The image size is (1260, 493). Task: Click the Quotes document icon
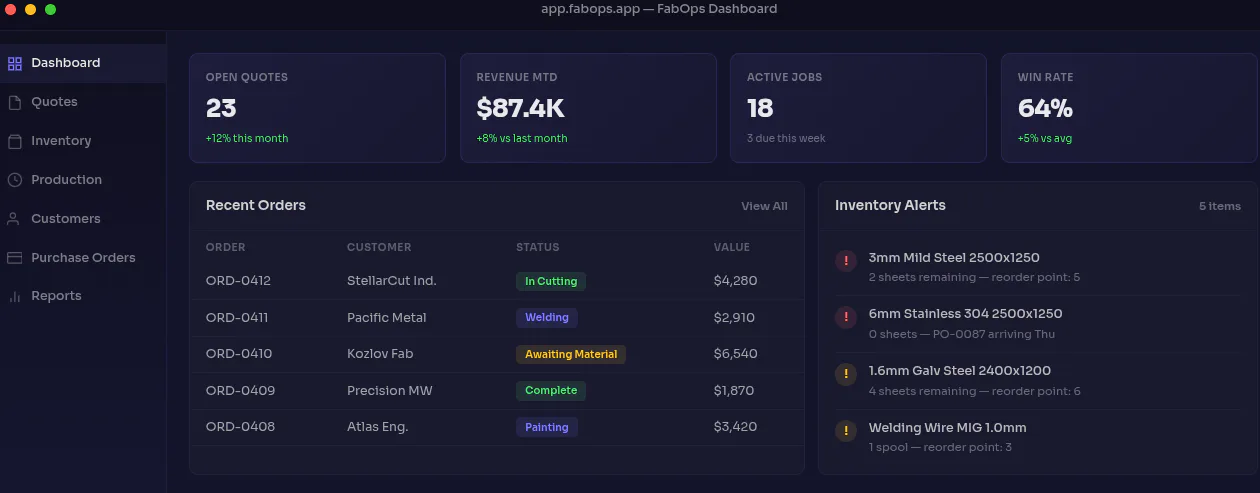(15, 102)
